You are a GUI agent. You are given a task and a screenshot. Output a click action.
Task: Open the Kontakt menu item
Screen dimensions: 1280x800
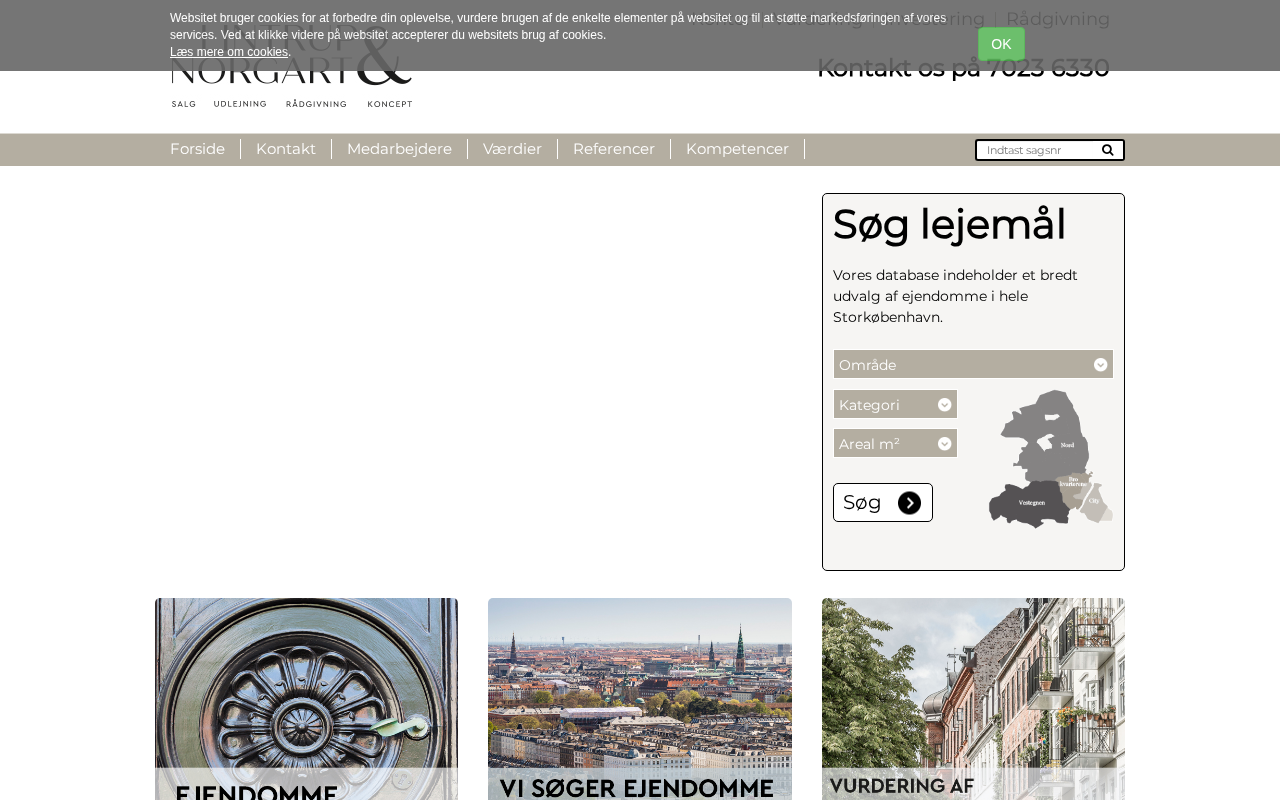[286, 149]
